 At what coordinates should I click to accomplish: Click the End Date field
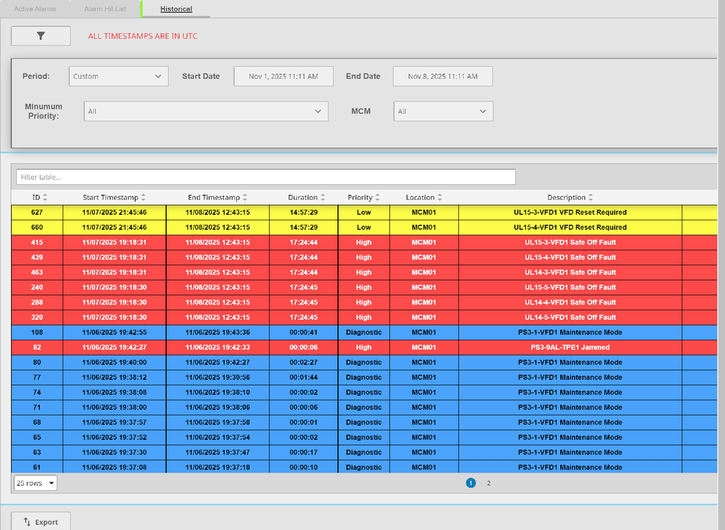(x=442, y=76)
